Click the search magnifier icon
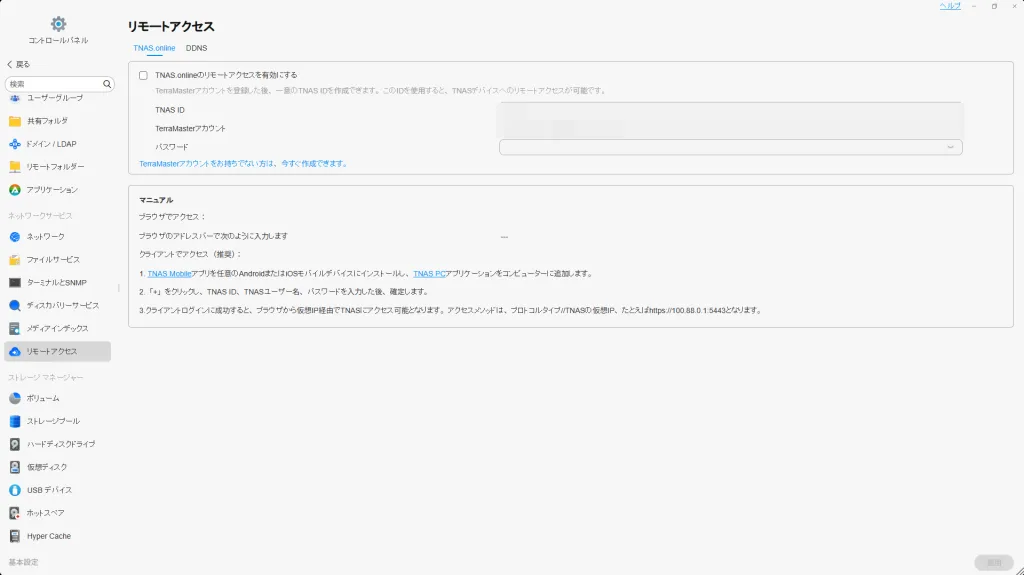The width and height of the screenshot is (1024, 575). 107,84
